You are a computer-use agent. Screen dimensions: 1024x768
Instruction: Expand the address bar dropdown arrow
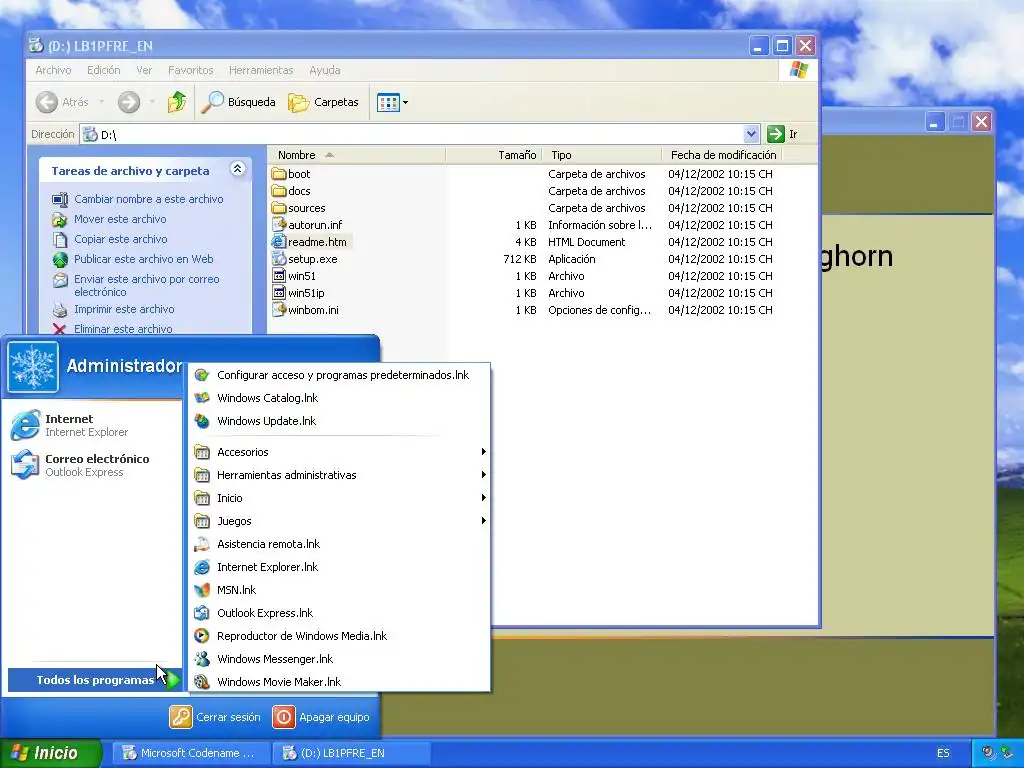pyautogui.click(x=751, y=134)
